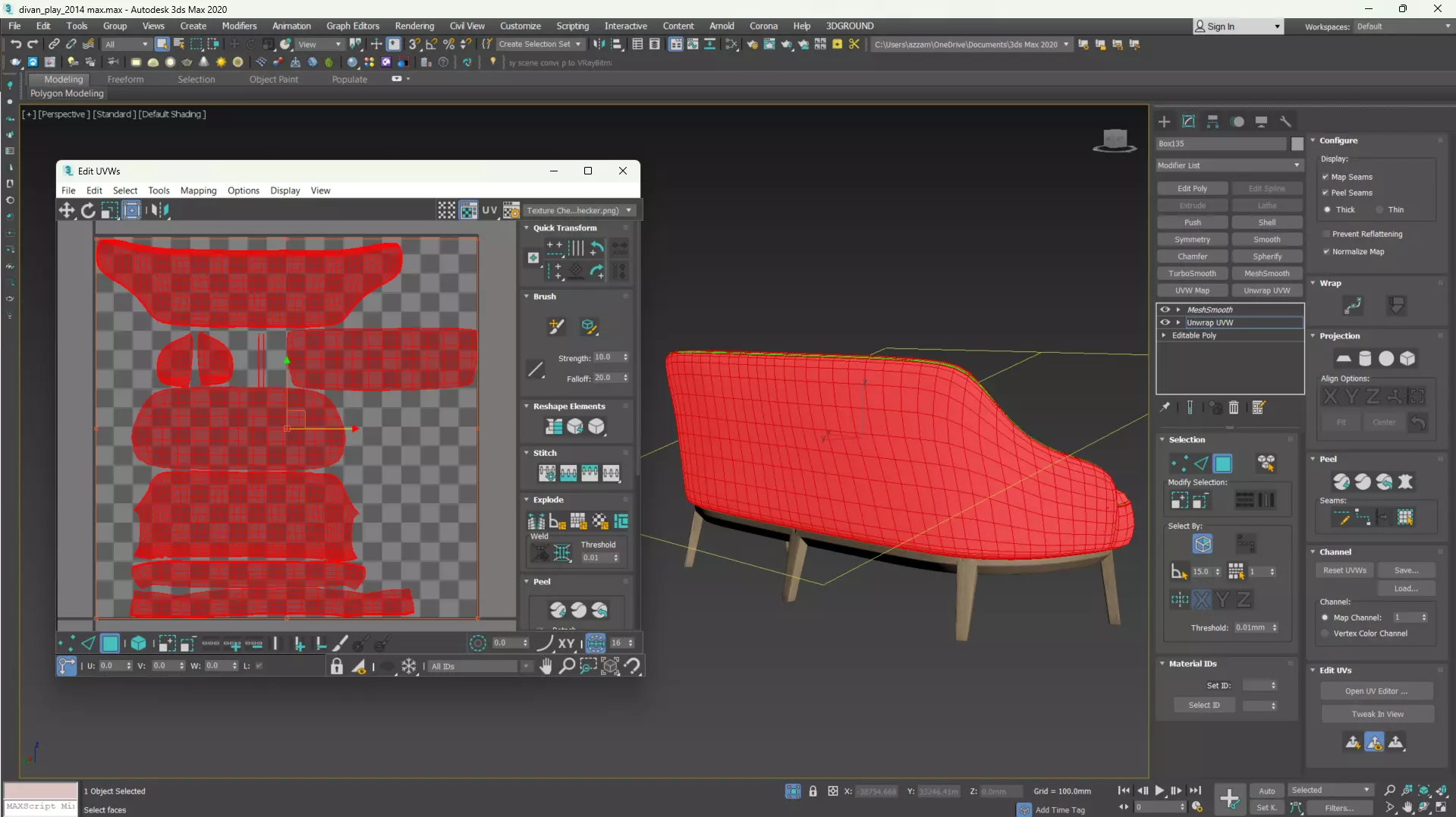This screenshot has height=817, width=1456.
Task: Open the Modifier List dropdown
Action: tap(1229, 165)
